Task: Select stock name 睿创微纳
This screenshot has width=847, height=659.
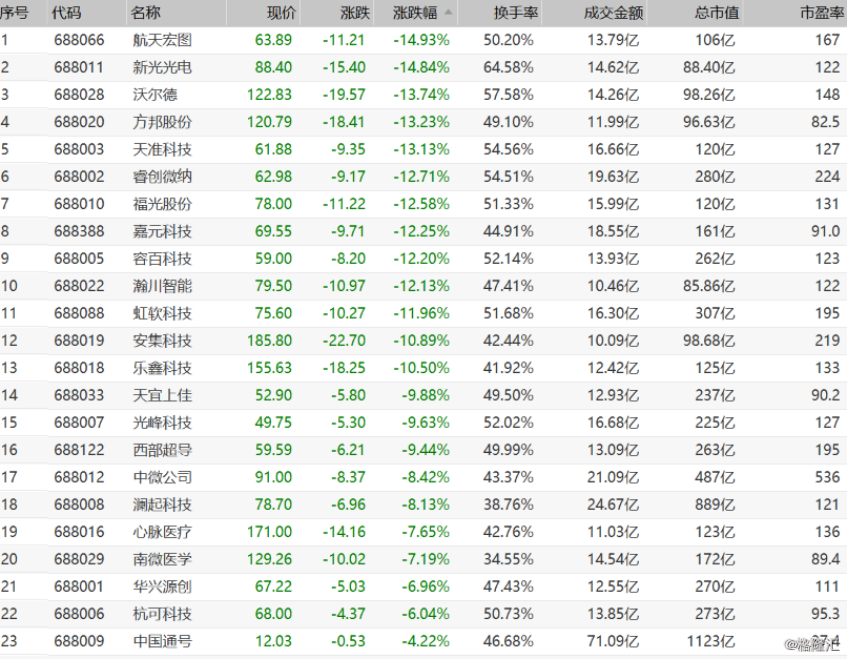Action: 162,177
